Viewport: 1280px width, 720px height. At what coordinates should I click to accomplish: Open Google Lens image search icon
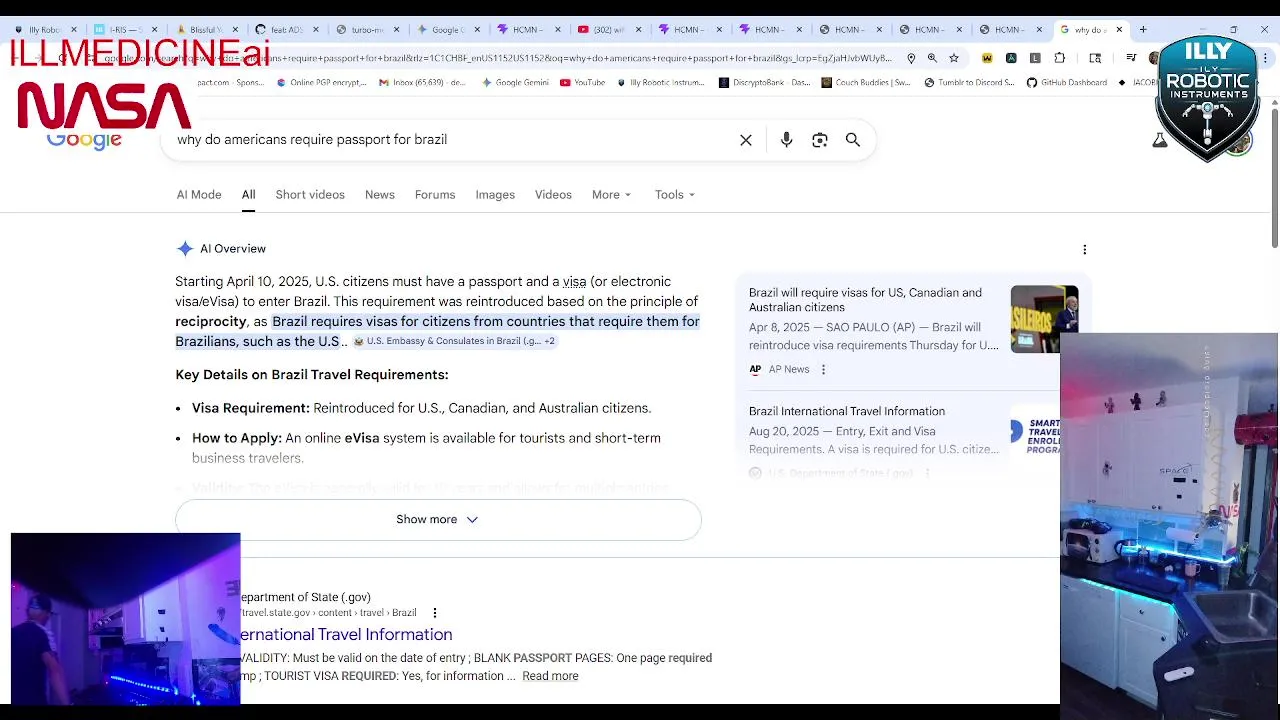[820, 140]
